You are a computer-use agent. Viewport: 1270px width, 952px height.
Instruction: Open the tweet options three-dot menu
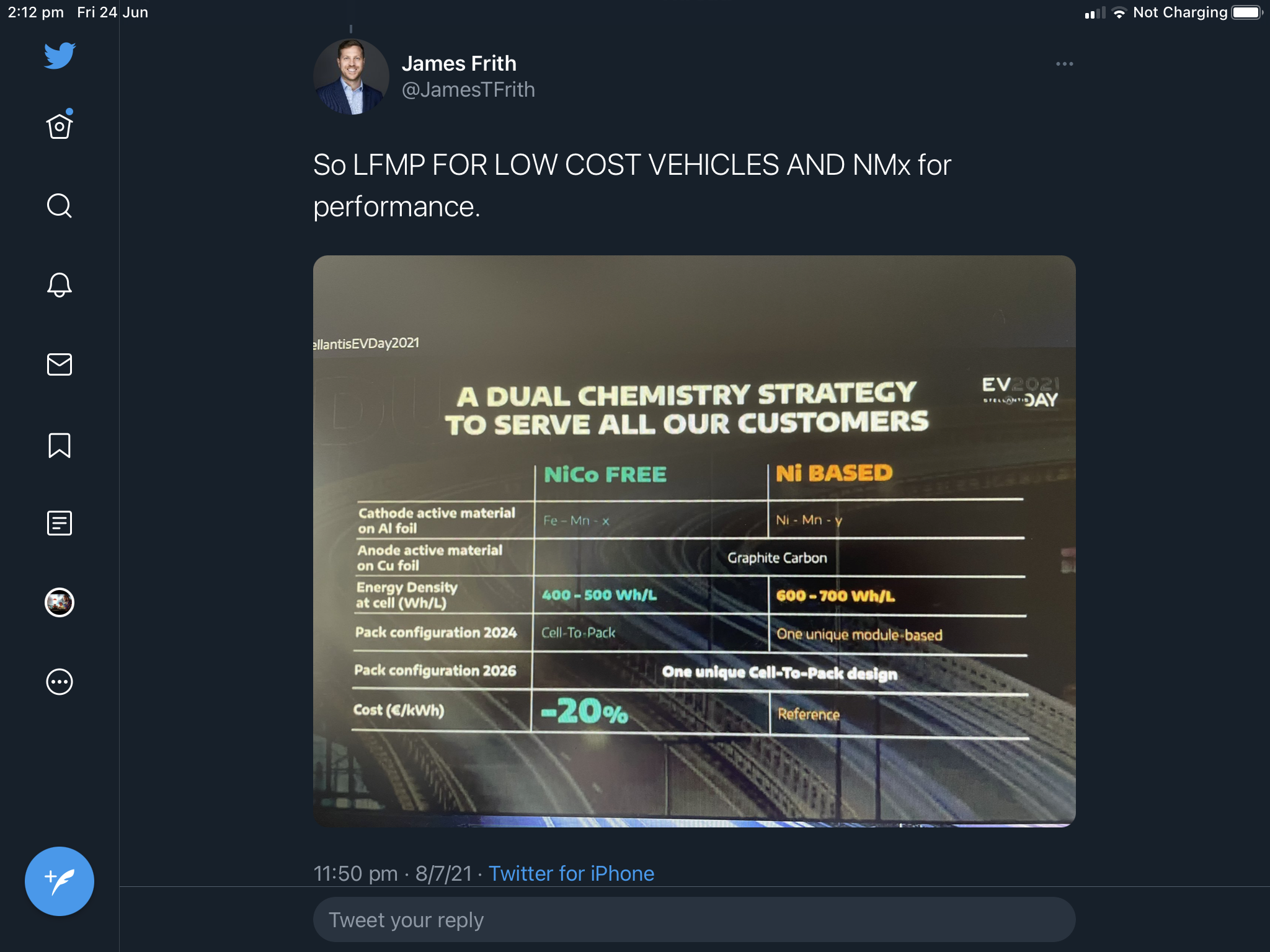(1064, 64)
